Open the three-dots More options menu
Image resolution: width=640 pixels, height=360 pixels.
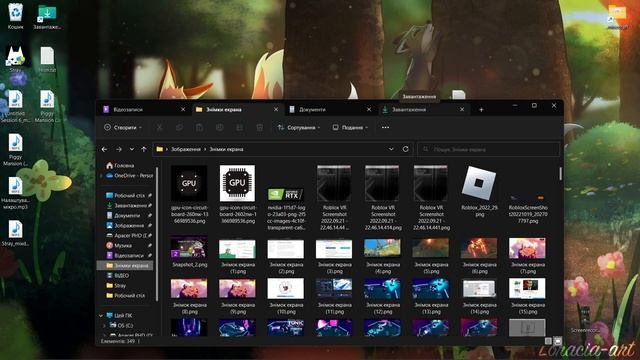click(x=385, y=127)
